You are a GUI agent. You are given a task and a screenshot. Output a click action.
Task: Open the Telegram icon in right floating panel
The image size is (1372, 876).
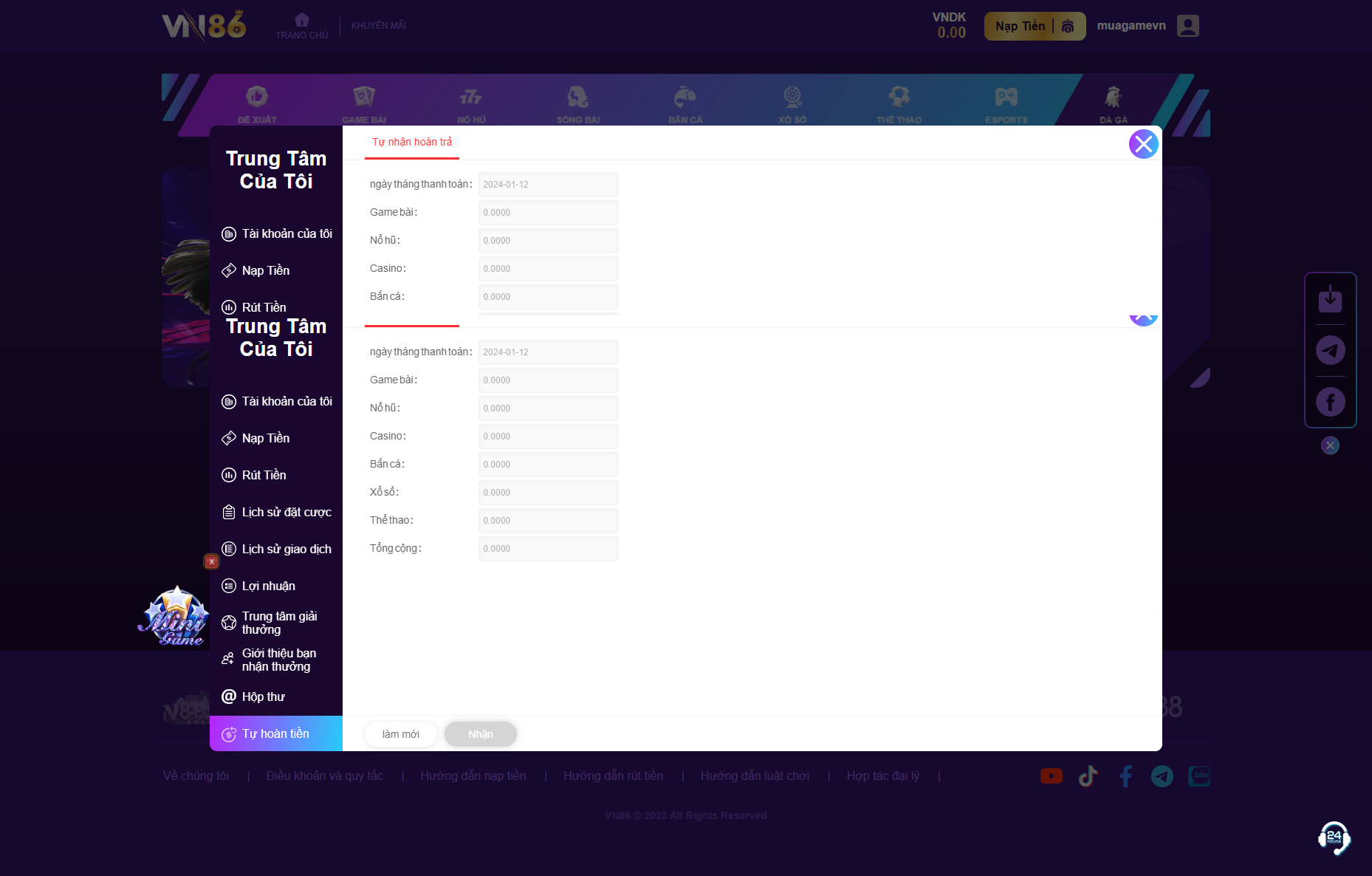[1330, 350]
